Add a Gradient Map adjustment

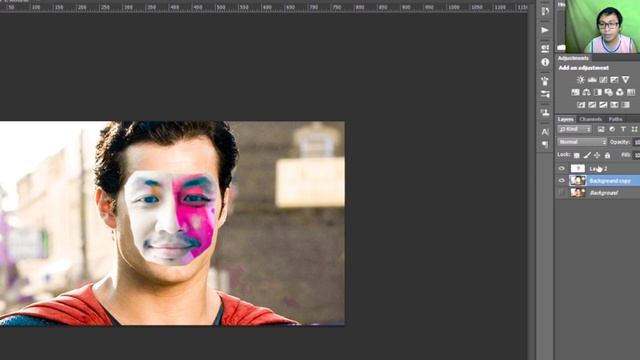click(x=614, y=105)
